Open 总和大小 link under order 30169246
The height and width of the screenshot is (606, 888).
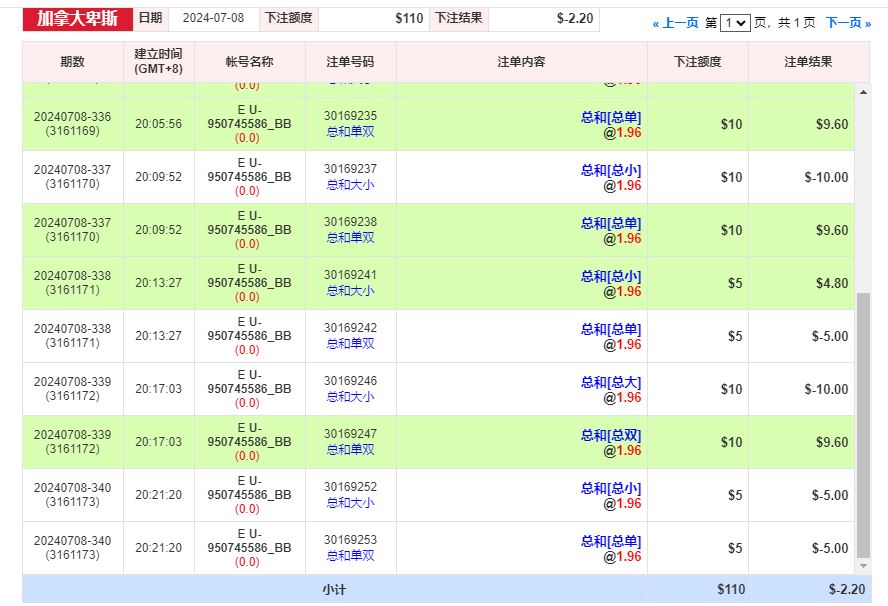coord(350,397)
